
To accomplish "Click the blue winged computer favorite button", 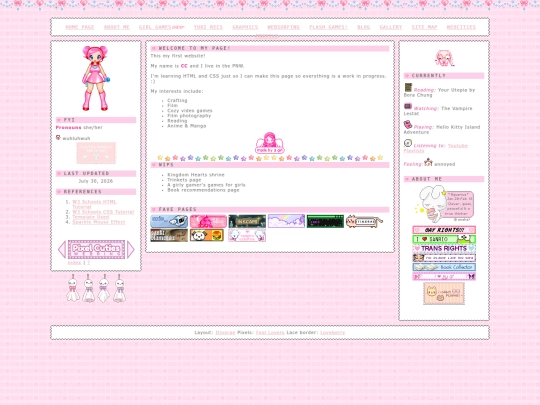I will [x=169, y=221].
